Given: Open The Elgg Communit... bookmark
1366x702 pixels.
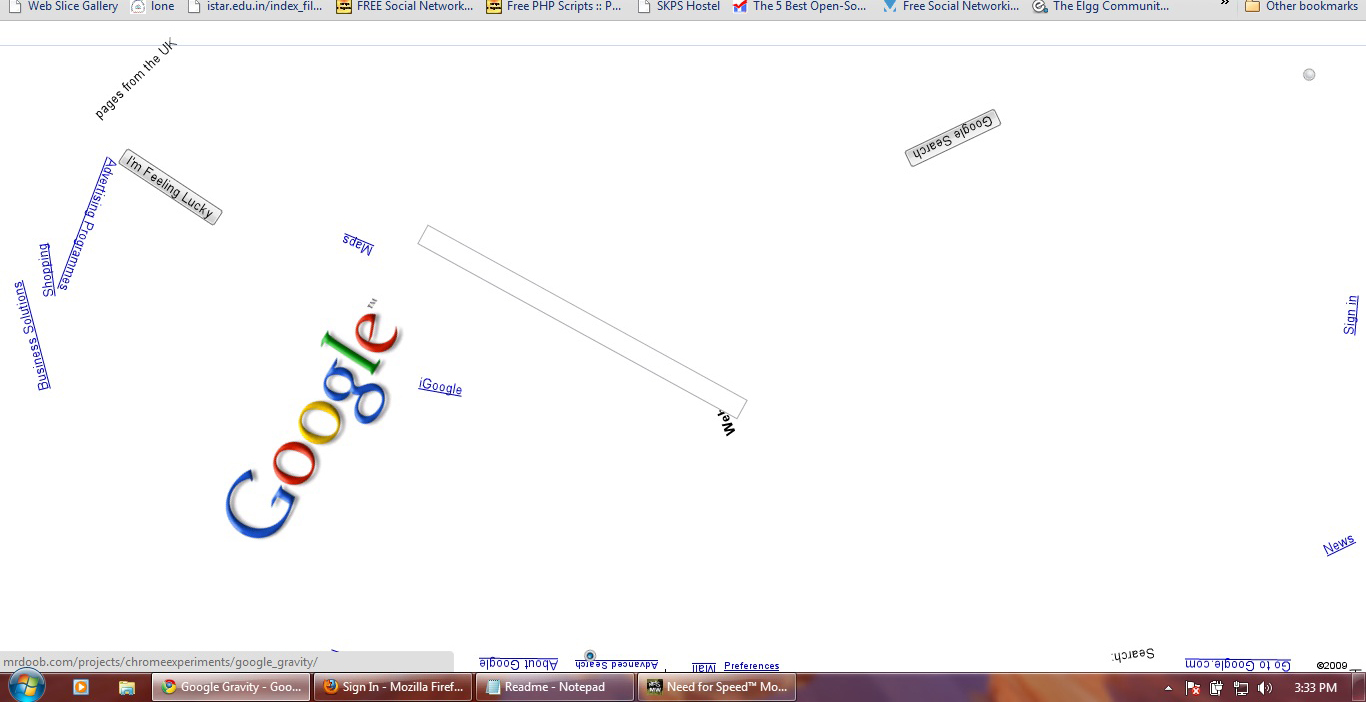Looking at the screenshot, I should coord(1101,6).
